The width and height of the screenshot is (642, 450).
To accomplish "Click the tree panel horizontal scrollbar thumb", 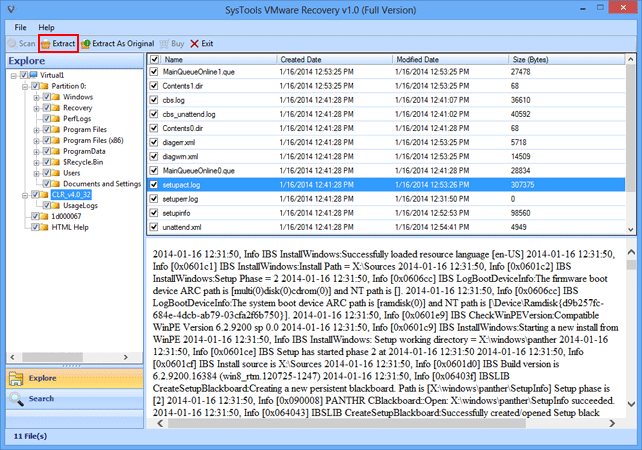I will coord(52,357).
